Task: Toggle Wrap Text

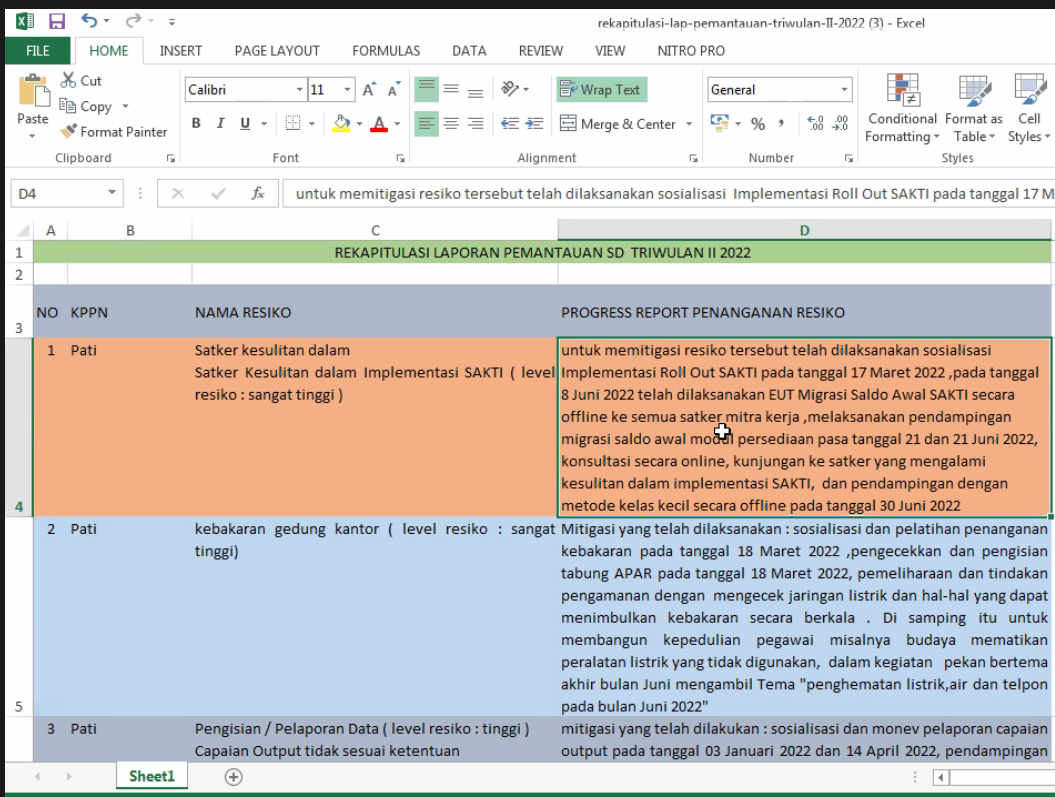Action: pos(602,89)
